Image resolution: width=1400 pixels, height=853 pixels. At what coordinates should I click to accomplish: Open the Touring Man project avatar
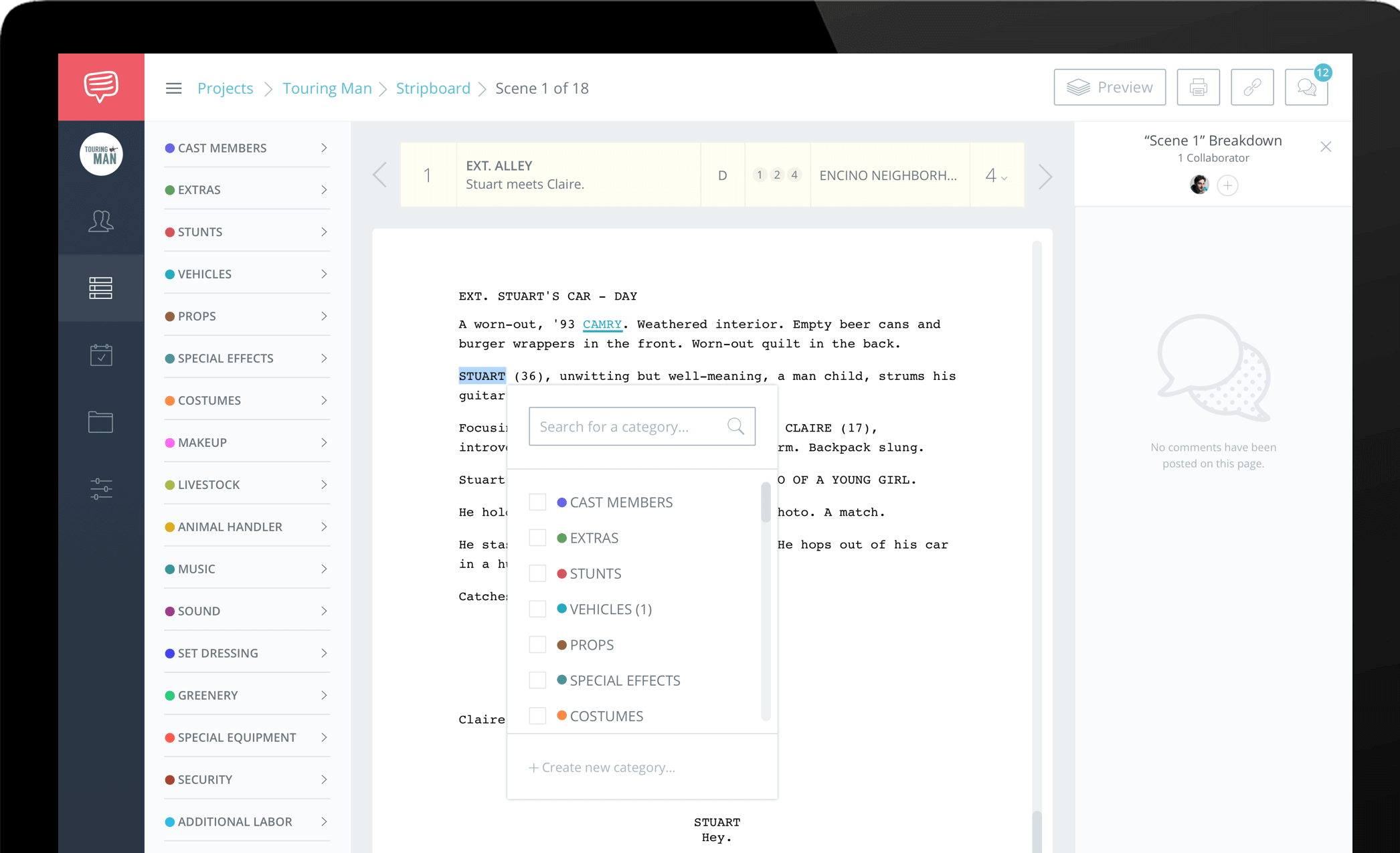101,154
